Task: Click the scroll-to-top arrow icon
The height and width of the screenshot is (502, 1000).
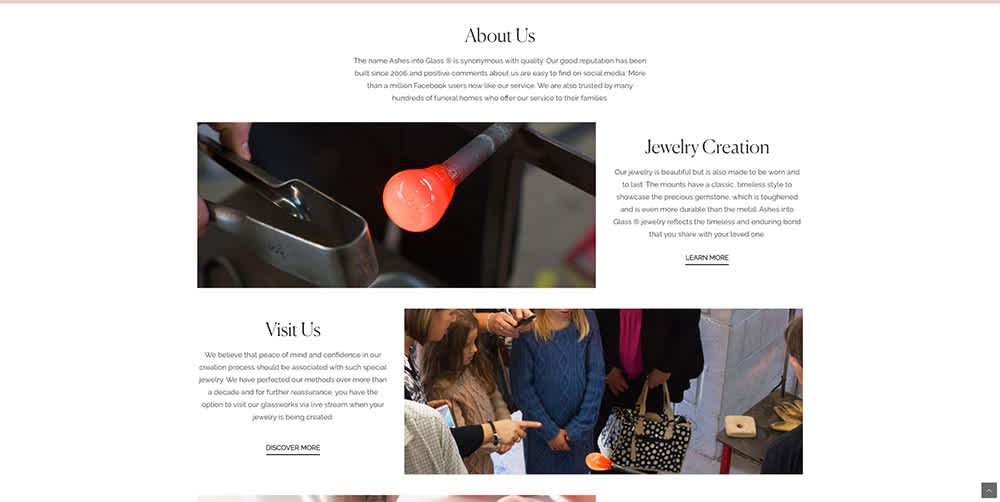Action: 989,490
